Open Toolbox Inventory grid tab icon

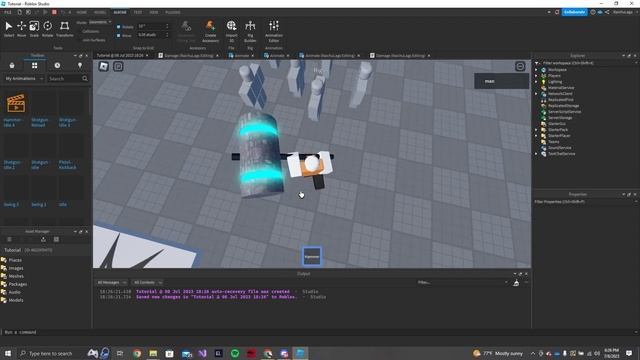[x=35, y=65]
